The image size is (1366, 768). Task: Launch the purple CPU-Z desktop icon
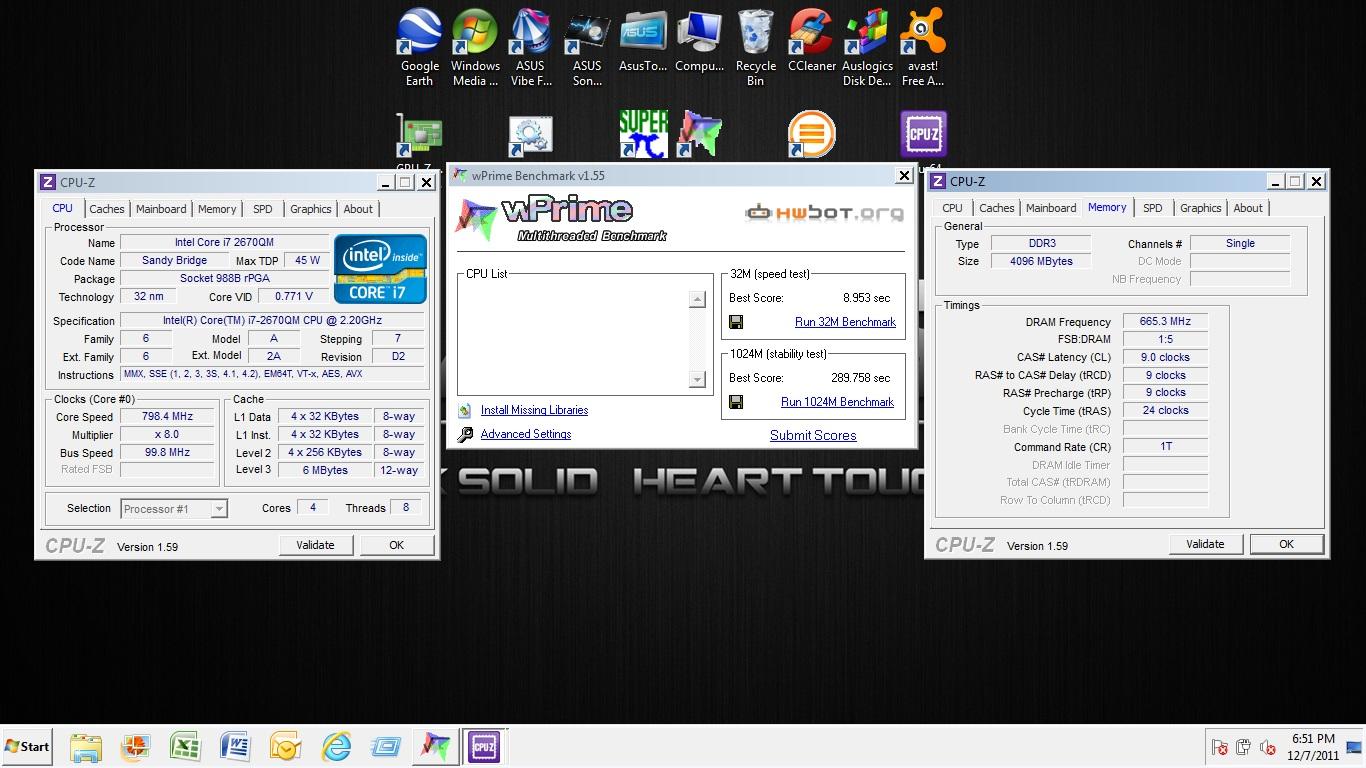click(923, 135)
